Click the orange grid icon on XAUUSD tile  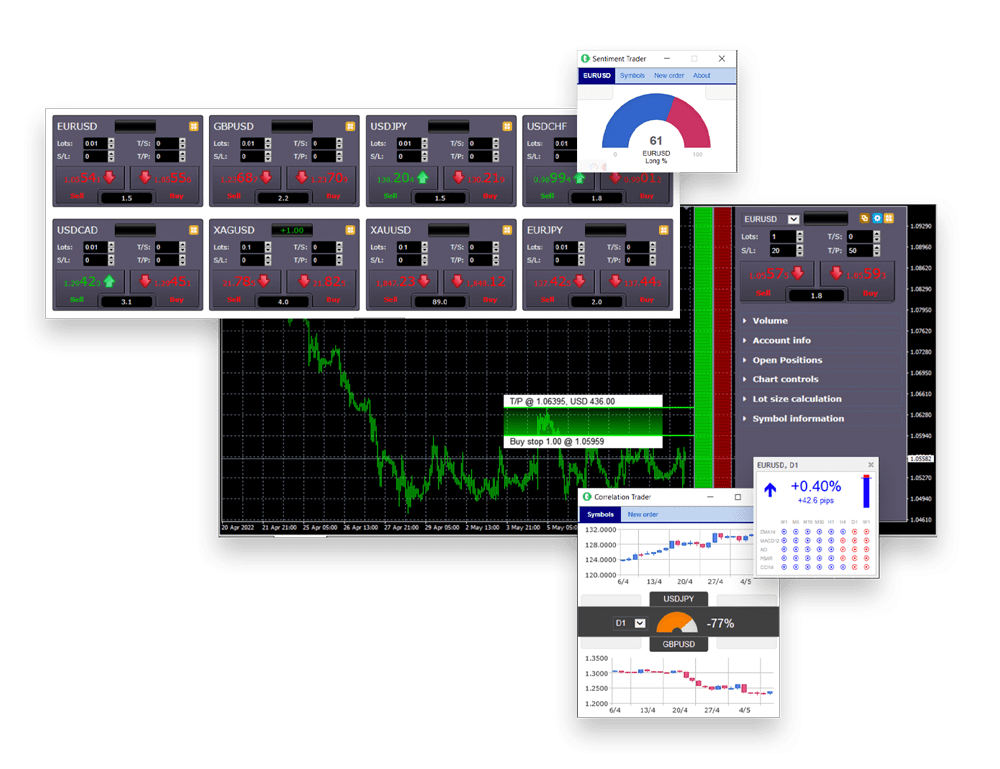coord(507,230)
